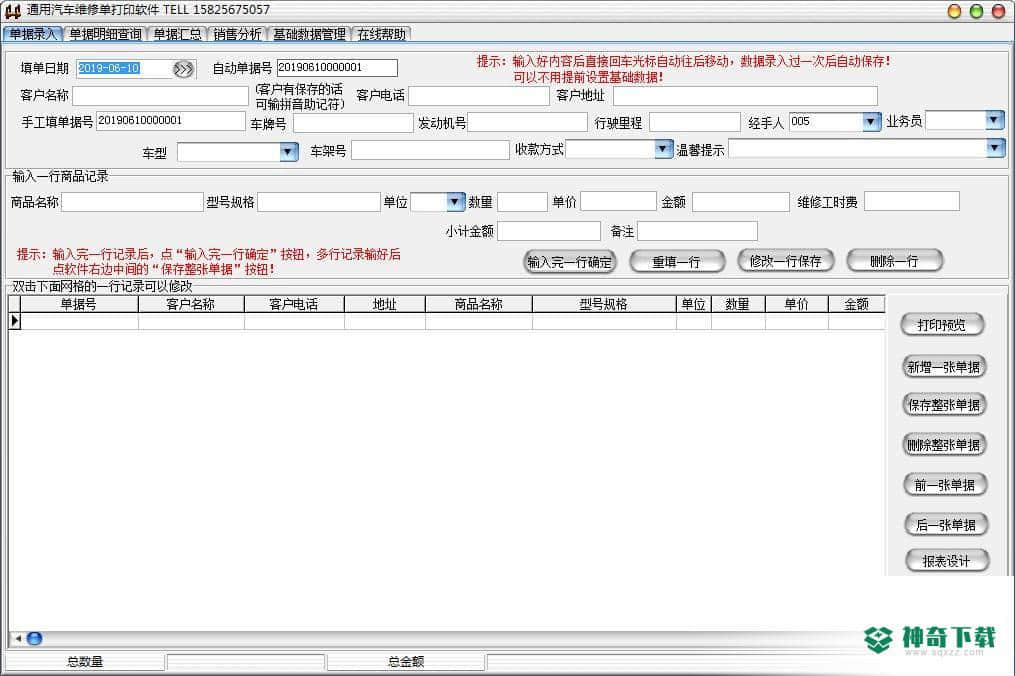Go to the 单据汇总 tab
Image resolution: width=1015 pixels, height=676 pixels.
click(177, 34)
